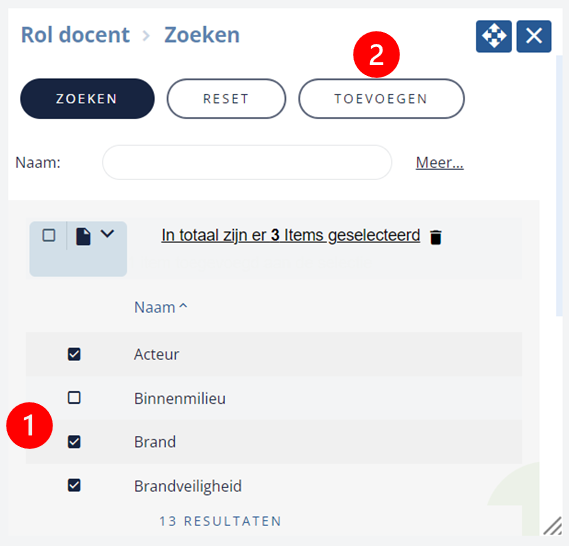Open the Meer... link for more filters
Viewport: 569px width, 546px height.
pyautogui.click(x=439, y=163)
